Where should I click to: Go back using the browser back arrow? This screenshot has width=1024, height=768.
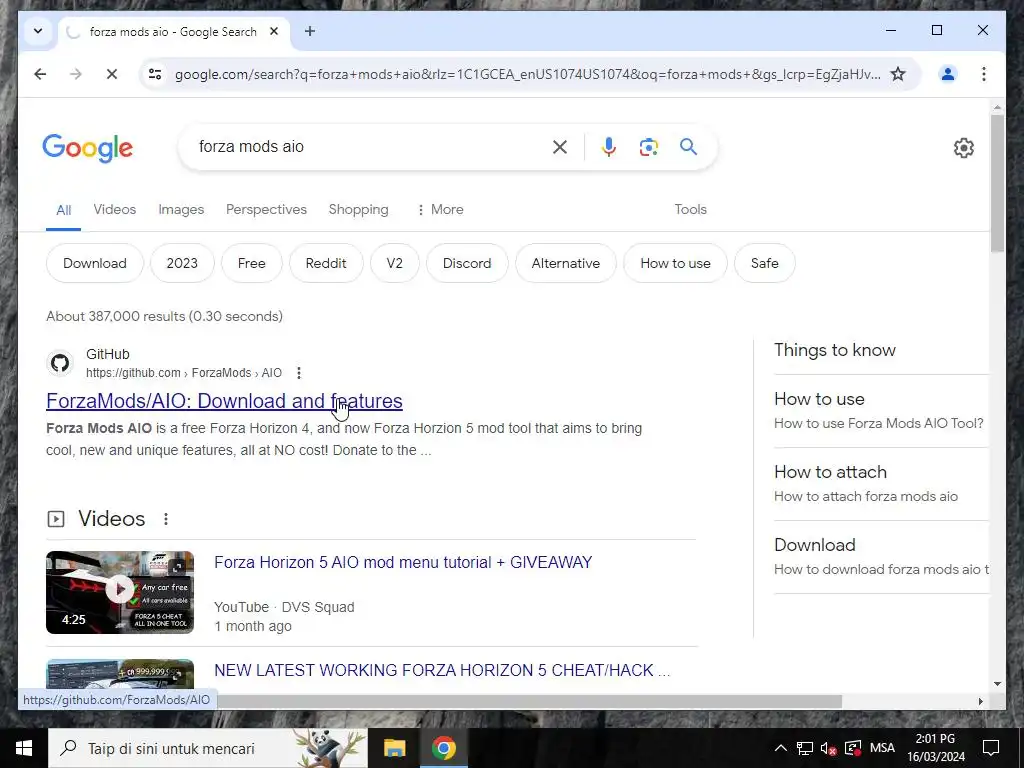click(40, 74)
